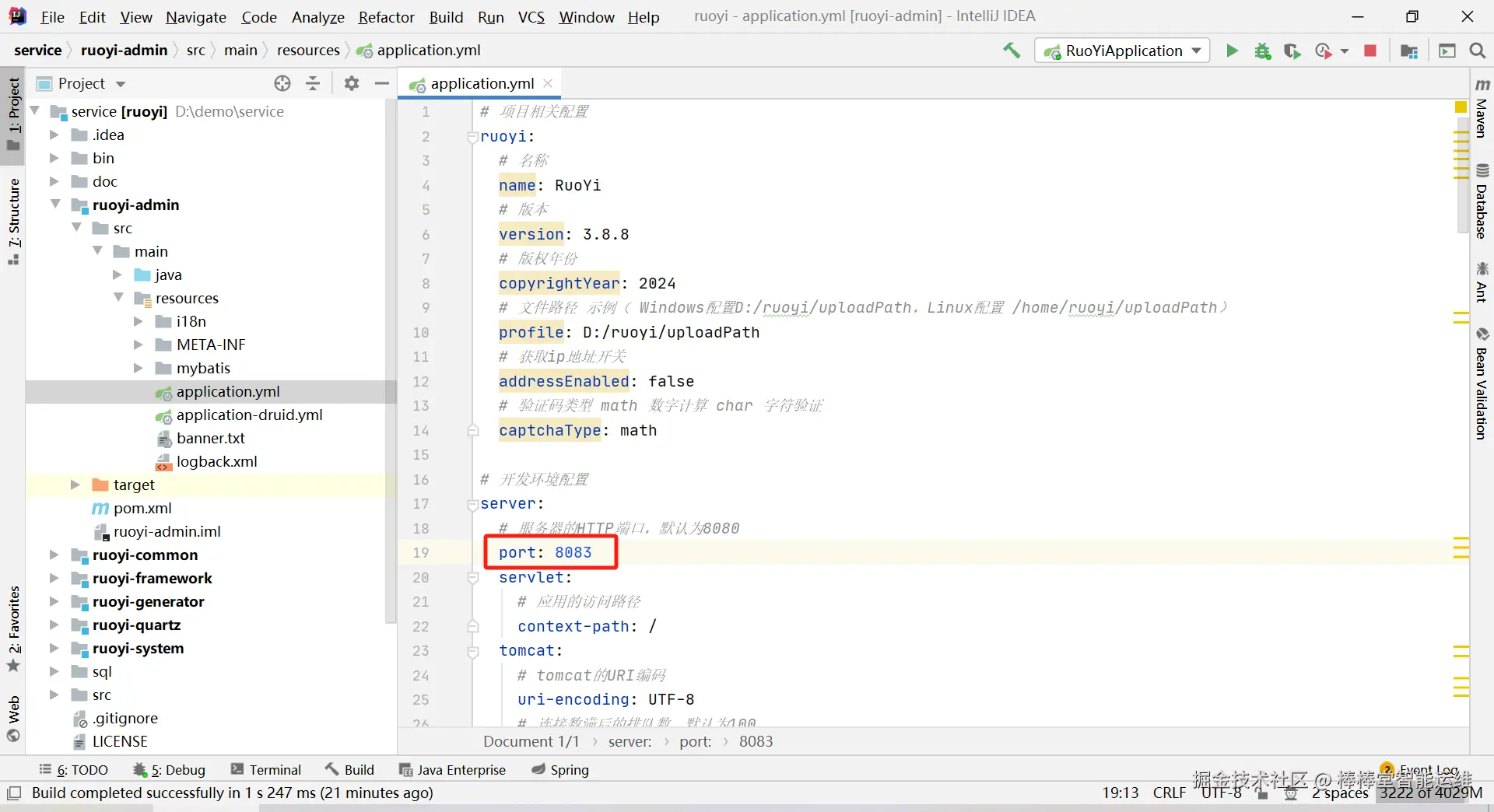The image size is (1494, 812).
Task: Close the application.yml editor tab
Action: pos(548,83)
